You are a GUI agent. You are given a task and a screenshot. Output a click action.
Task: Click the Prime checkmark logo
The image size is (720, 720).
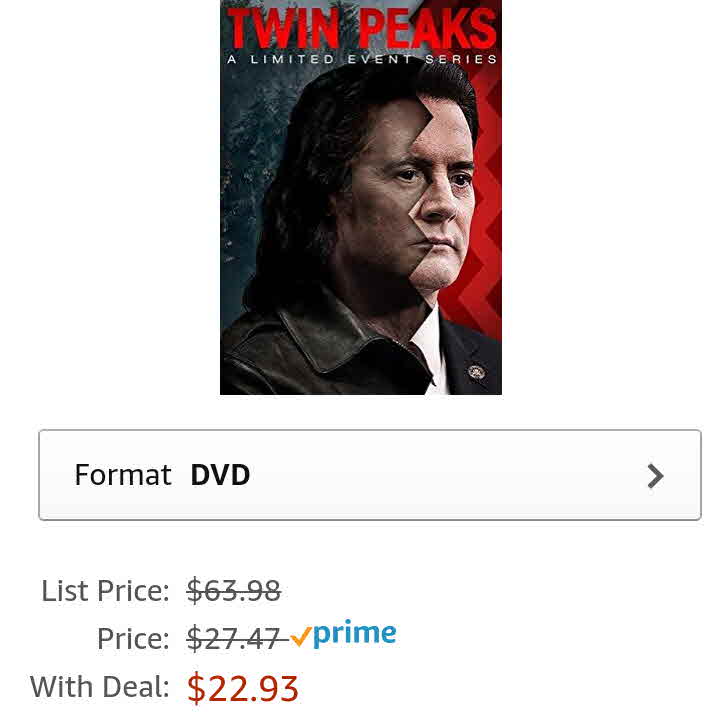tap(343, 634)
